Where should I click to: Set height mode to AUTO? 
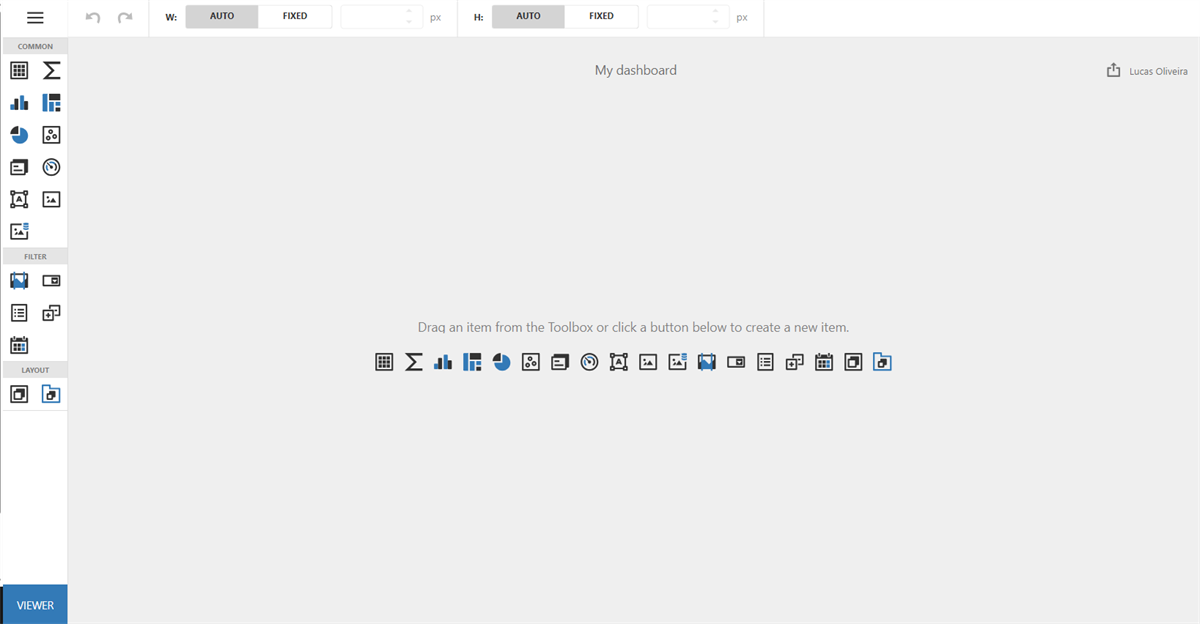click(528, 16)
